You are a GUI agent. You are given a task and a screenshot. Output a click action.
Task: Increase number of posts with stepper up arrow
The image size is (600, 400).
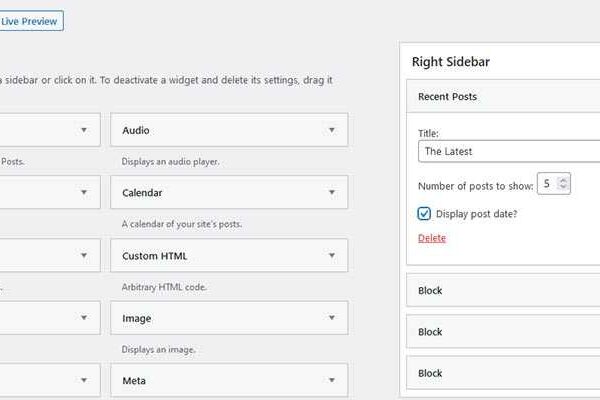[564, 179]
